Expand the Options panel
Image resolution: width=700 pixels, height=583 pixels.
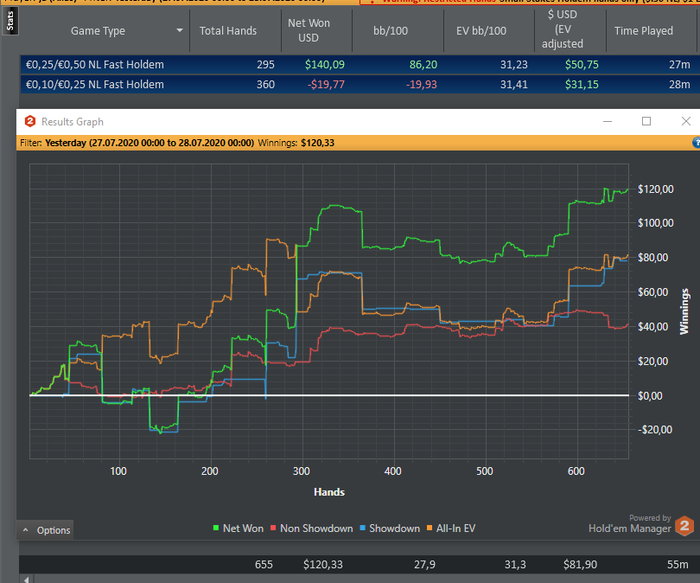tap(46, 530)
